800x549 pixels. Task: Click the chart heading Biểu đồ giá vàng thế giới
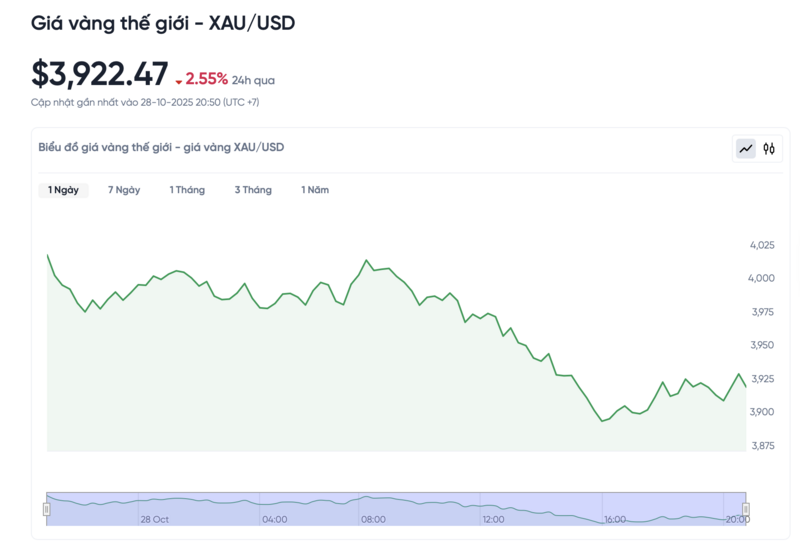coord(161,147)
